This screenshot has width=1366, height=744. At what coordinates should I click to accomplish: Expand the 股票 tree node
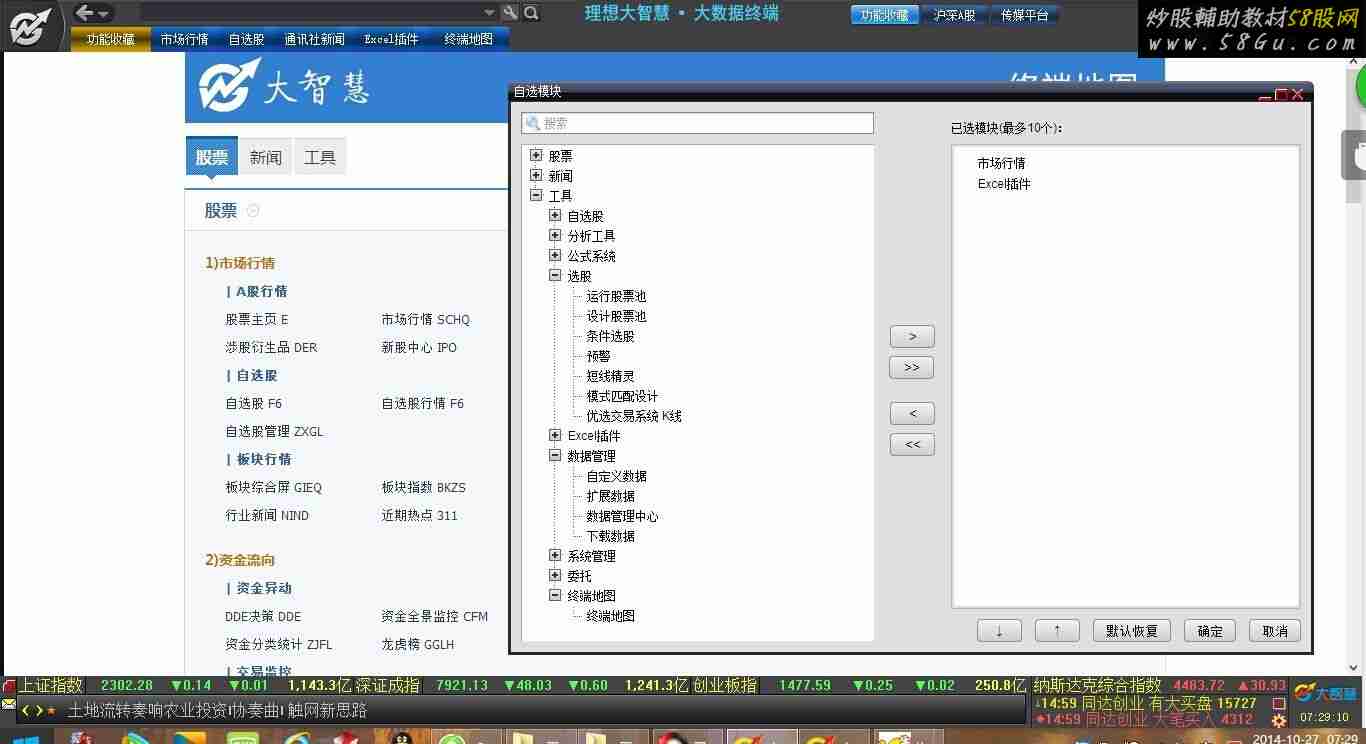coord(536,156)
